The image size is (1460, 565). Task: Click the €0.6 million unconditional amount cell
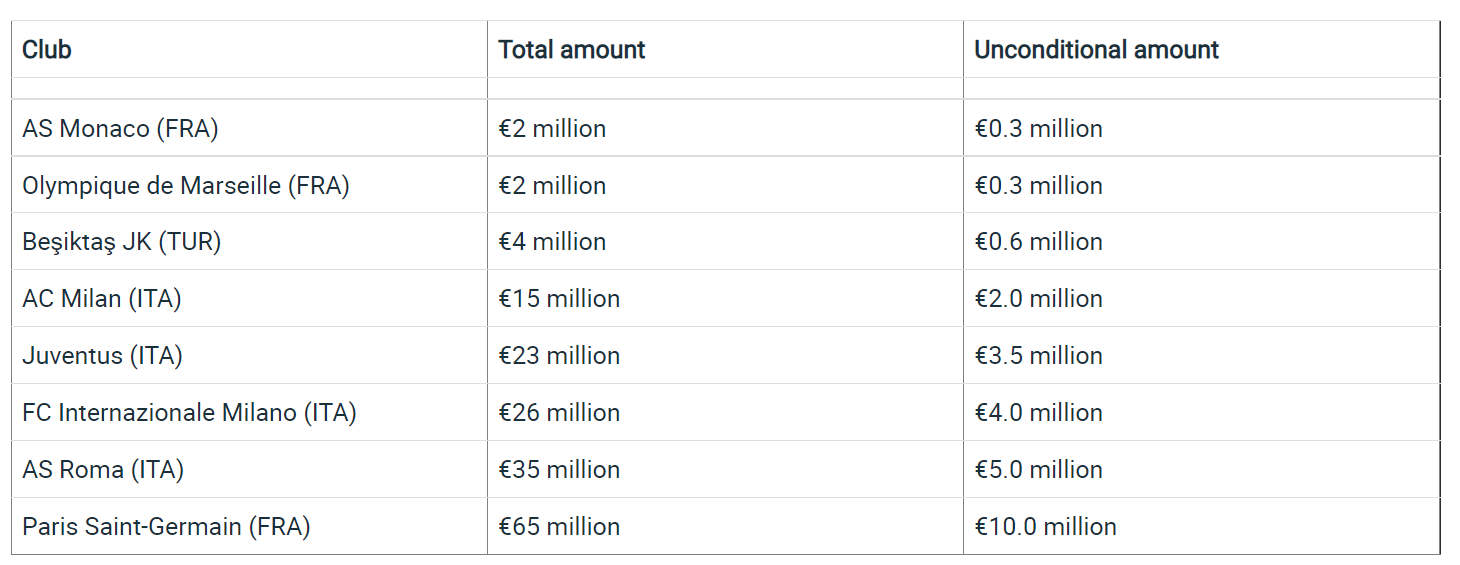pyautogui.click(x=1201, y=241)
